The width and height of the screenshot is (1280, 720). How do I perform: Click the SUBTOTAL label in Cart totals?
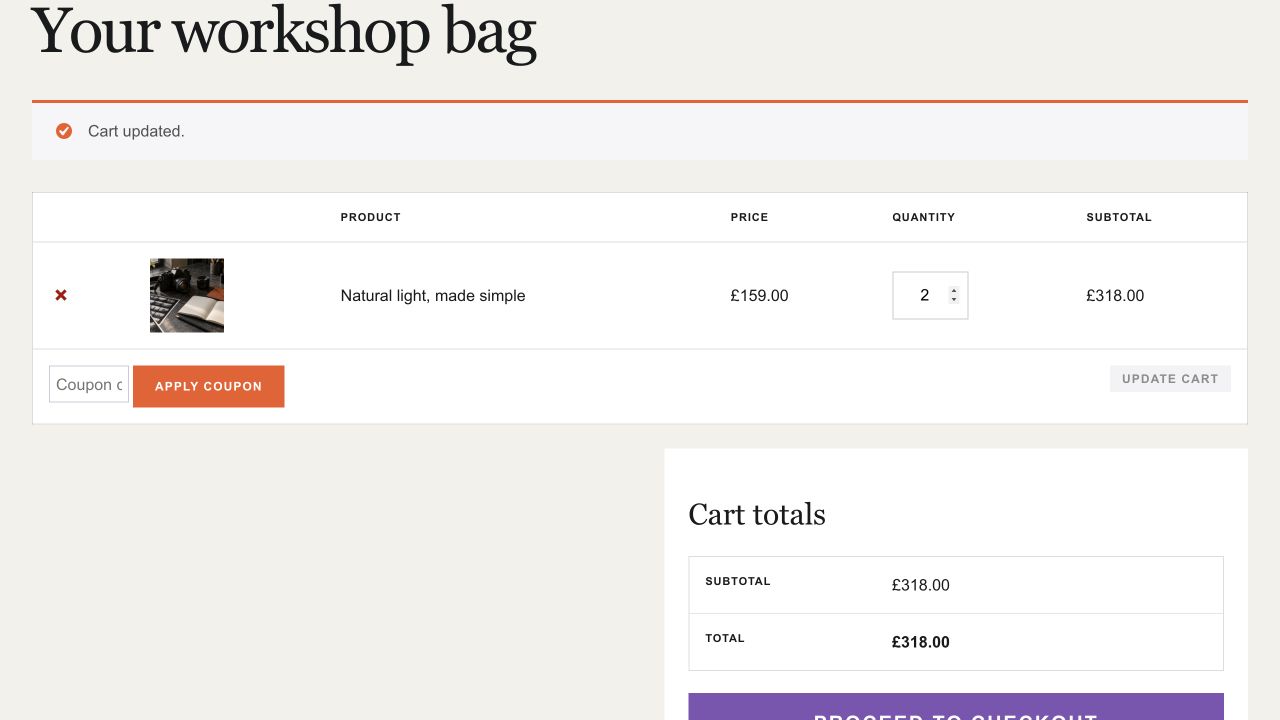[738, 581]
